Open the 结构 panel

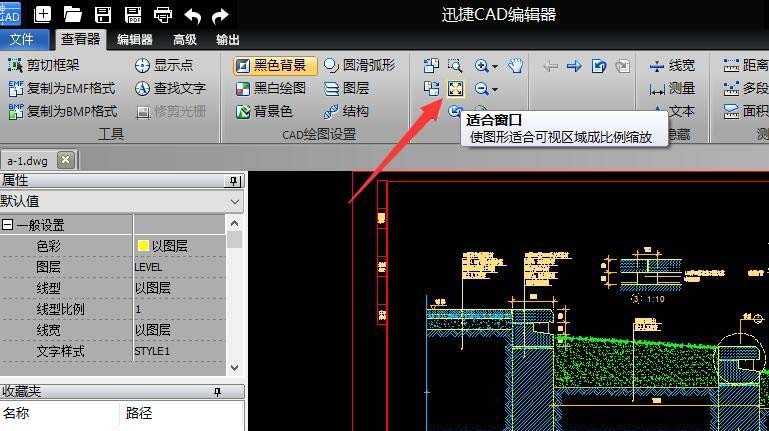pos(346,111)
